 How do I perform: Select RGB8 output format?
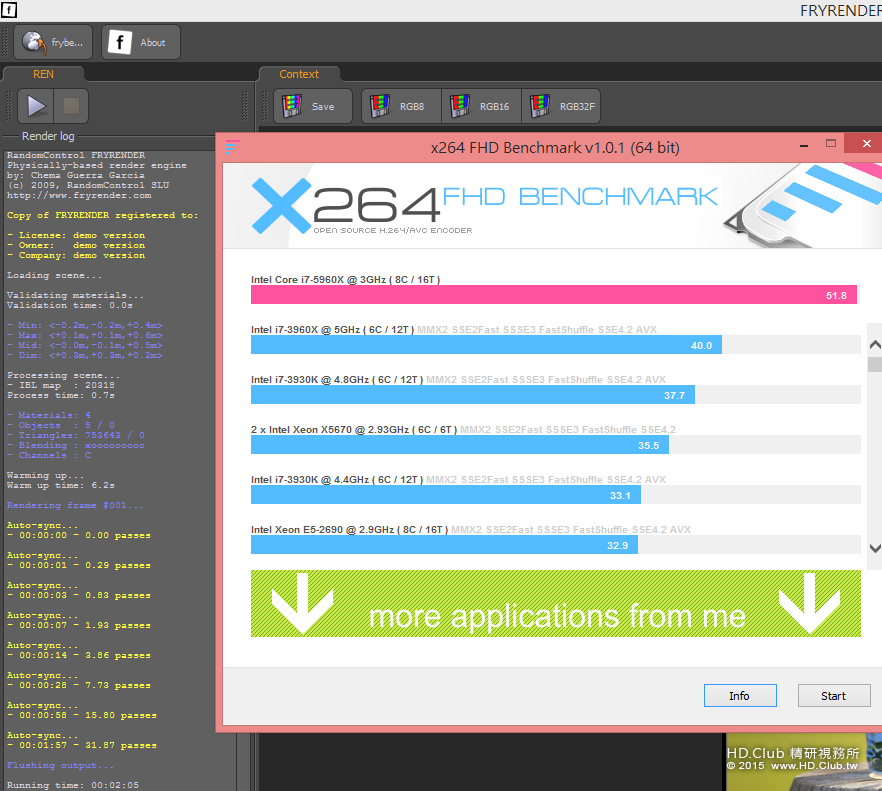tap(399, 106)
